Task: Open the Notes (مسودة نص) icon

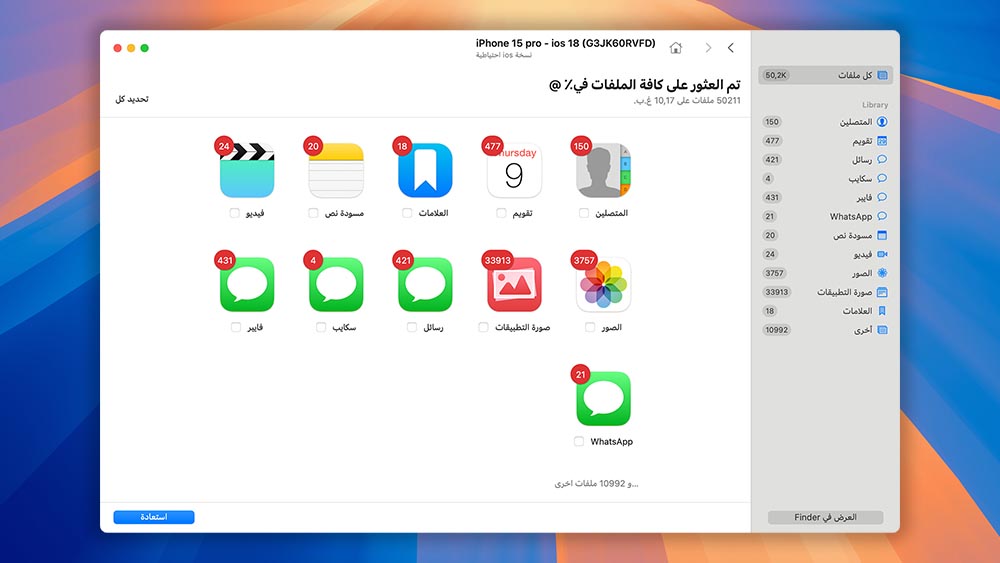Action: (336, 170)
